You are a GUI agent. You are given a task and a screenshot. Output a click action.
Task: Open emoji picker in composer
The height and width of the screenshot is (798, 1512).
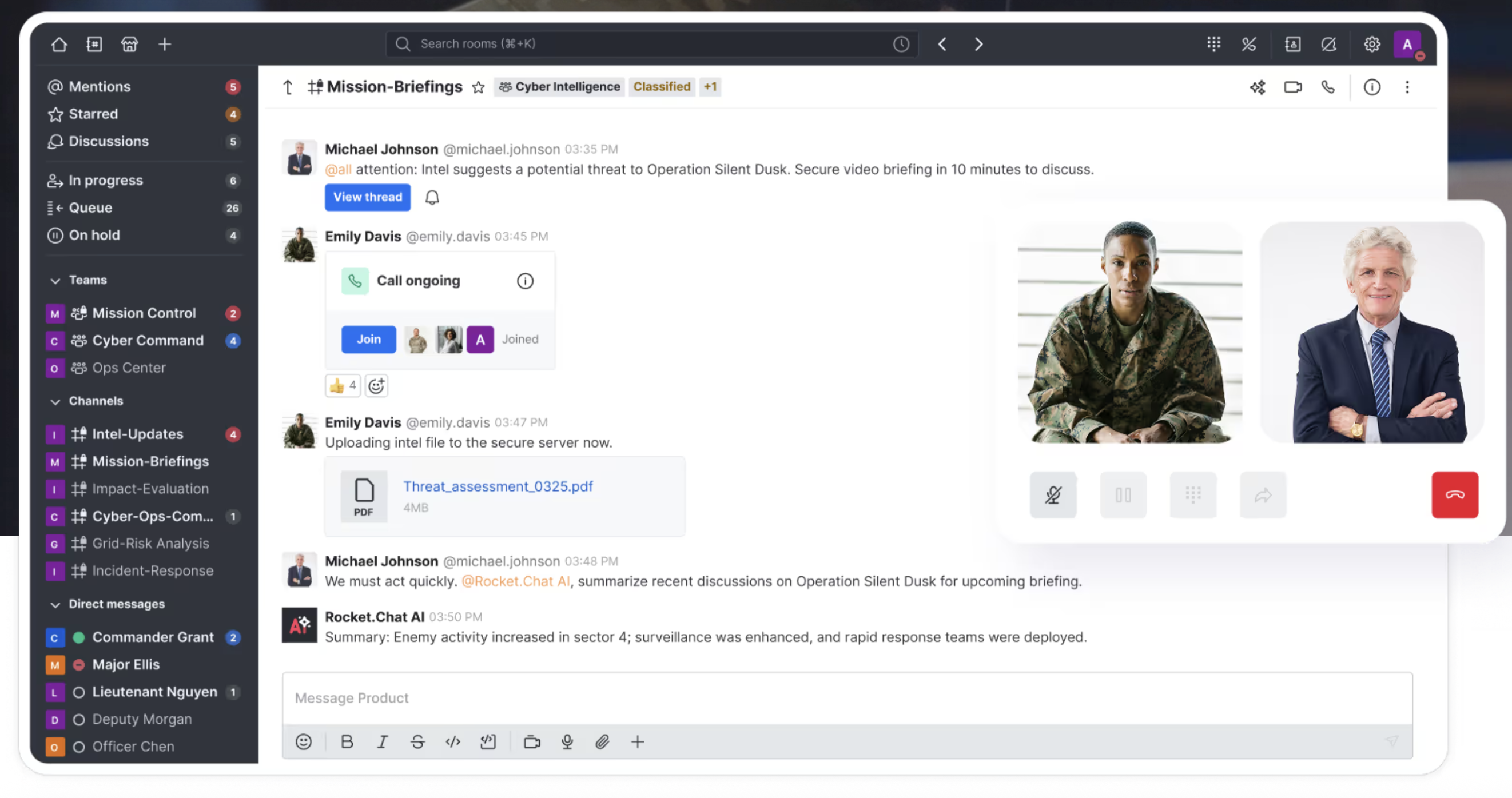tap(304, 741)
